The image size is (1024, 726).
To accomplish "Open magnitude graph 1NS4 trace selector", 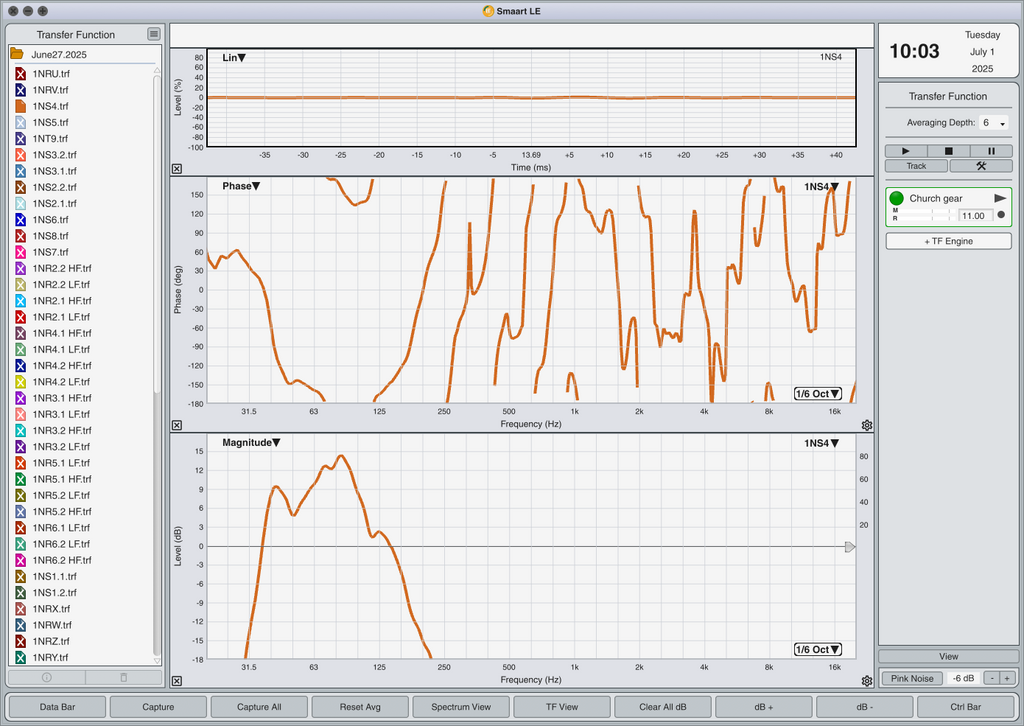I will pyautogui.click(x=822, y=443).
